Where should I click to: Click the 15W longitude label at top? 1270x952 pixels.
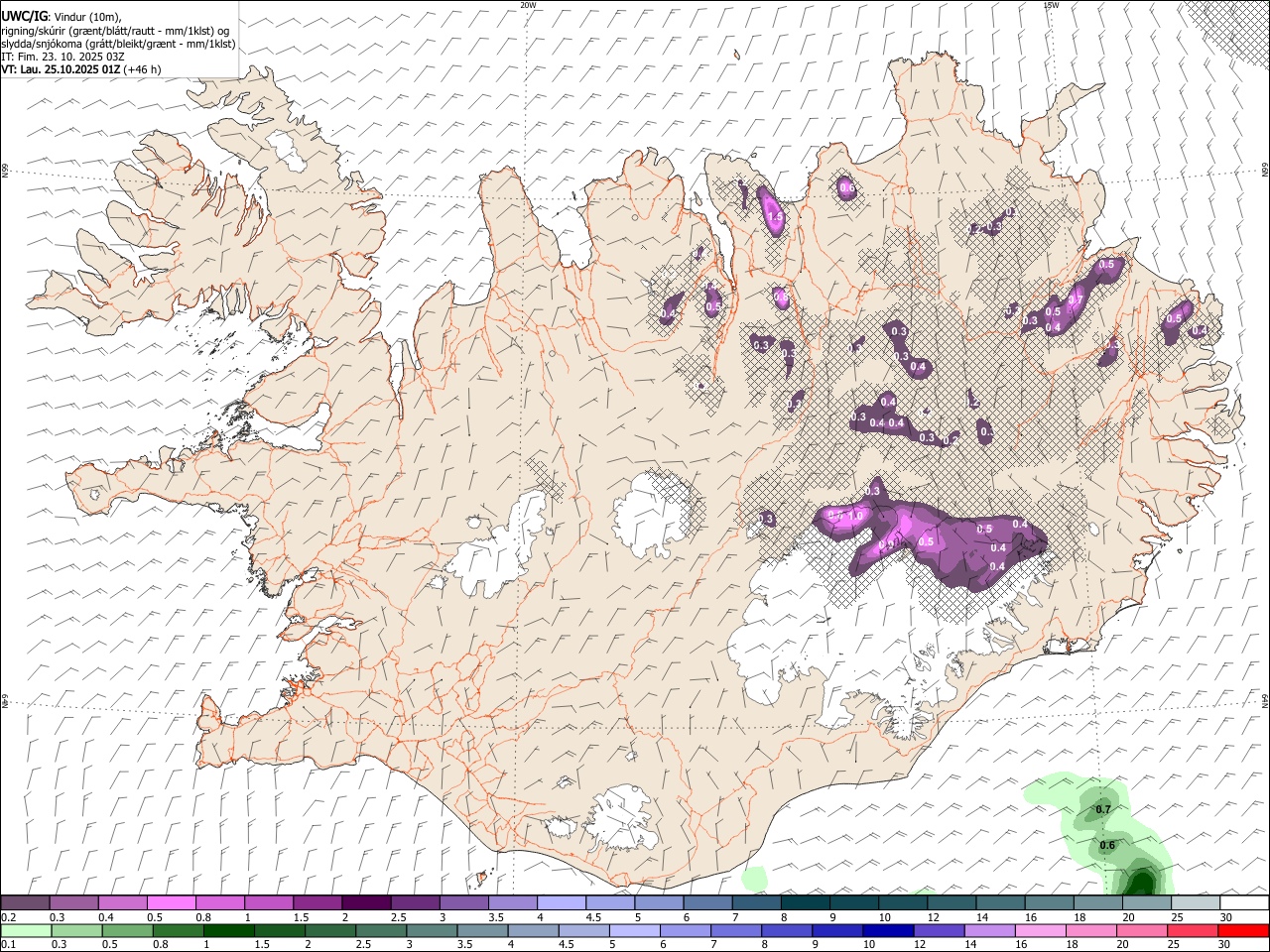coord(1051,5)
